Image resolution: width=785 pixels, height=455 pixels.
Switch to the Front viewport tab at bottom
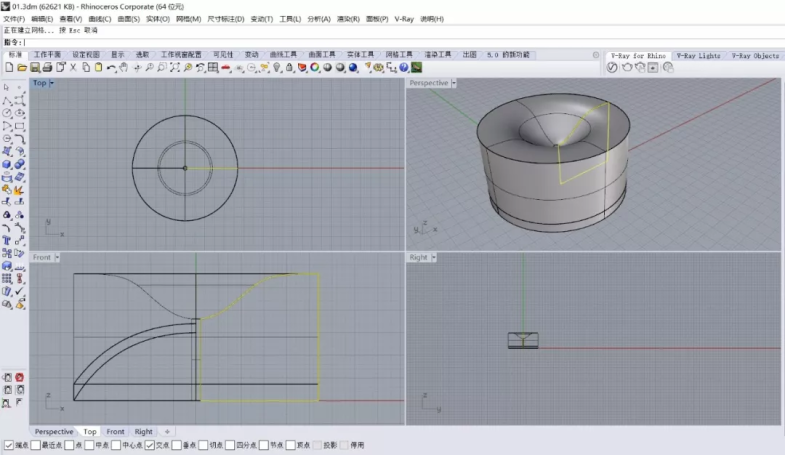coord(116,432)
